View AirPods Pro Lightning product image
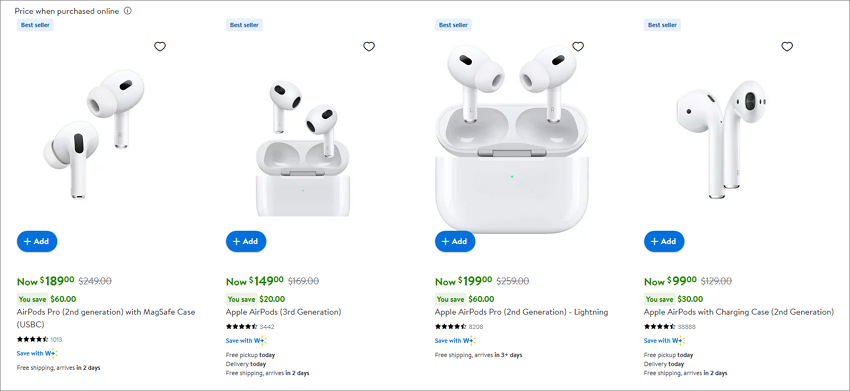Screen dimensions: 850x391 tap(512, 138)
